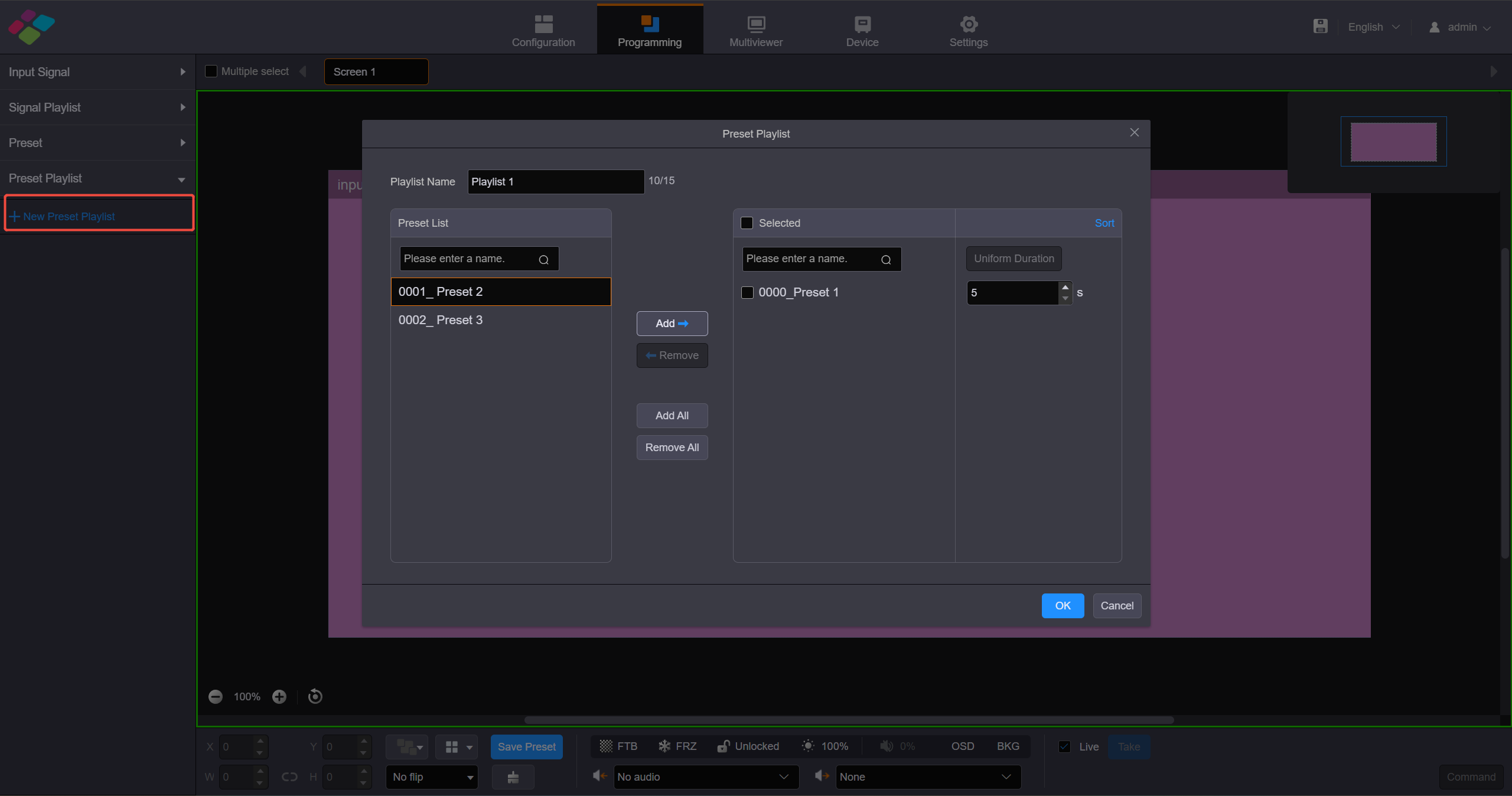Click the Add All button
Screen dimensions: 1512x796
pyautogui.click(x=672, y=415)
